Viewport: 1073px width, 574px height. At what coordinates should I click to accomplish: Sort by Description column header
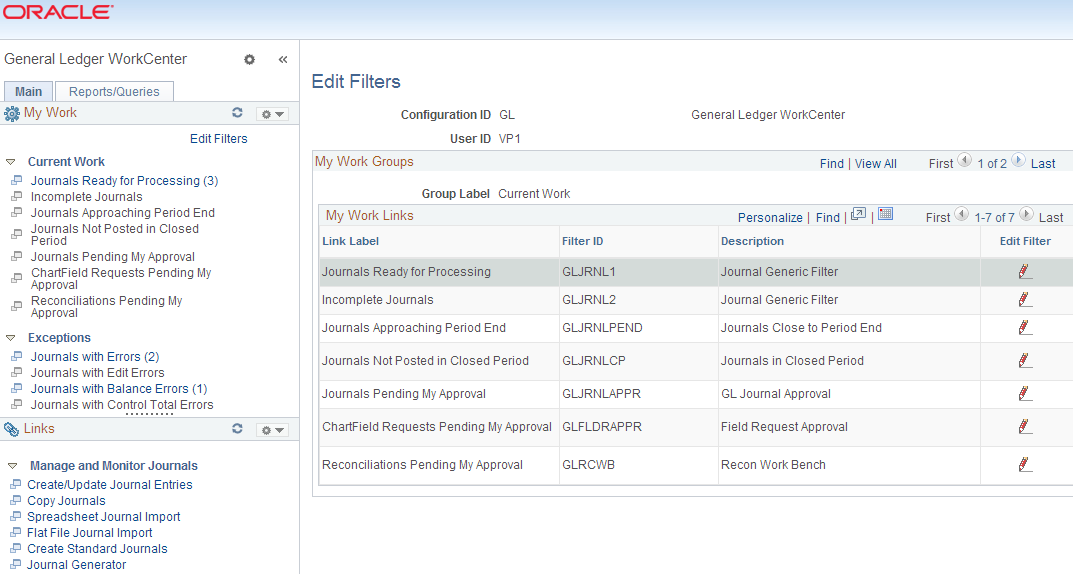752,241
